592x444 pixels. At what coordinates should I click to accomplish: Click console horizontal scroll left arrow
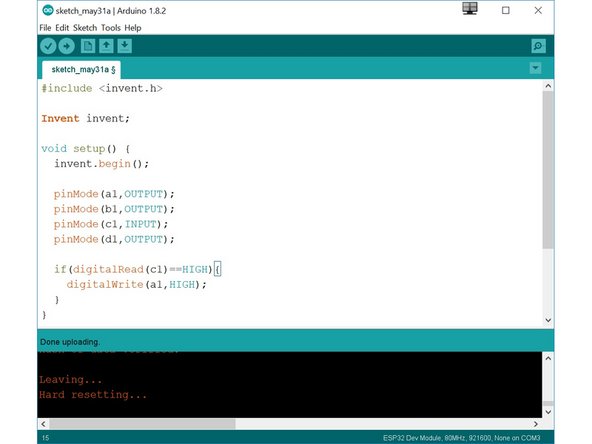[x=43, y=424]
